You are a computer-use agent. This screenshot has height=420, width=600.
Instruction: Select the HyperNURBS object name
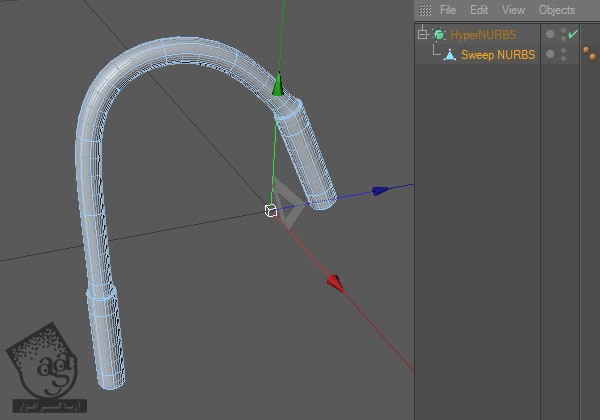pos(484,35)
